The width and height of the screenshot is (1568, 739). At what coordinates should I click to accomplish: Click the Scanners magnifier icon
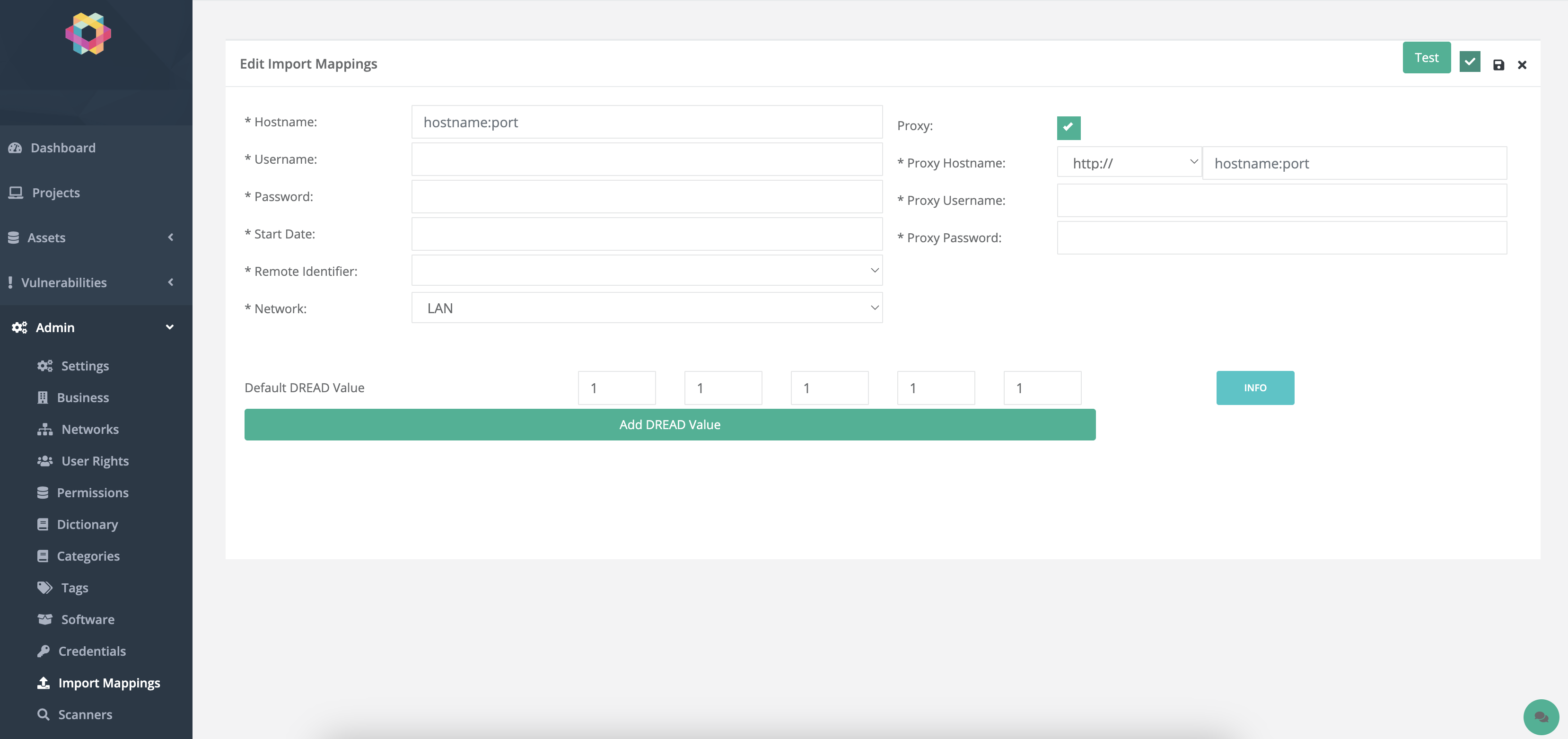tap(43, 714)
